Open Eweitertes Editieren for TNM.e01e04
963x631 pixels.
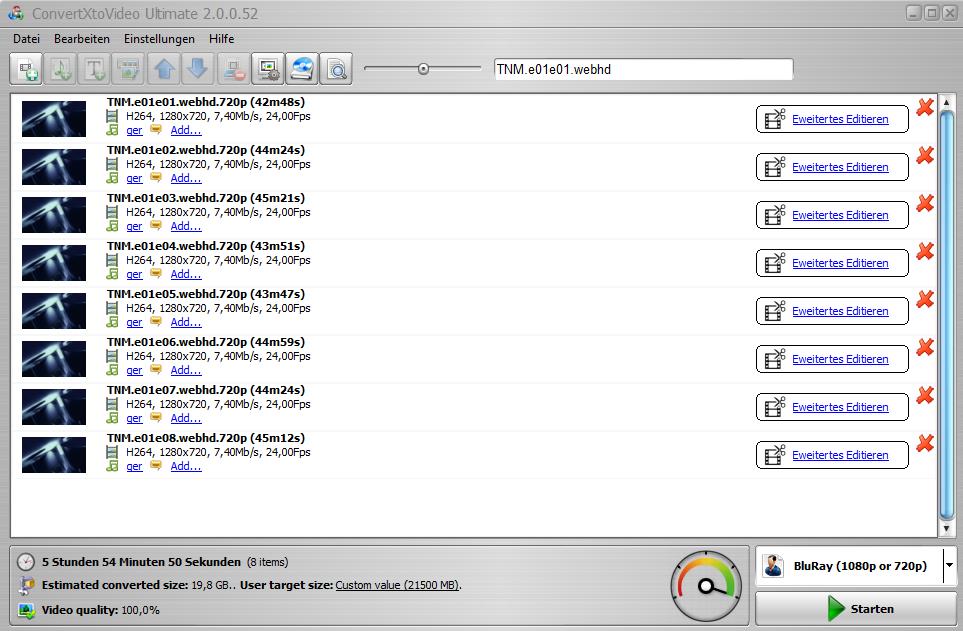click(832, 263)
